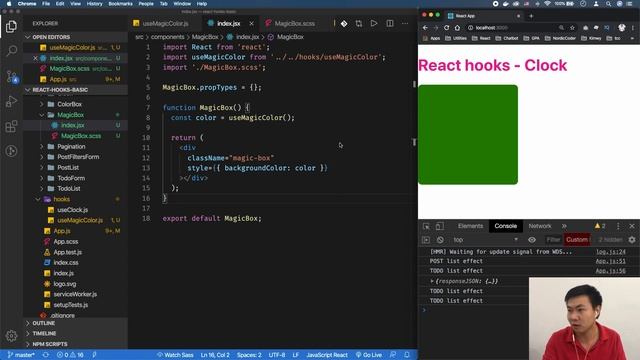This screenshot has height=360, width=640.
Task: Open the Chrome Bookmarks menu
Action: point(120,4)
